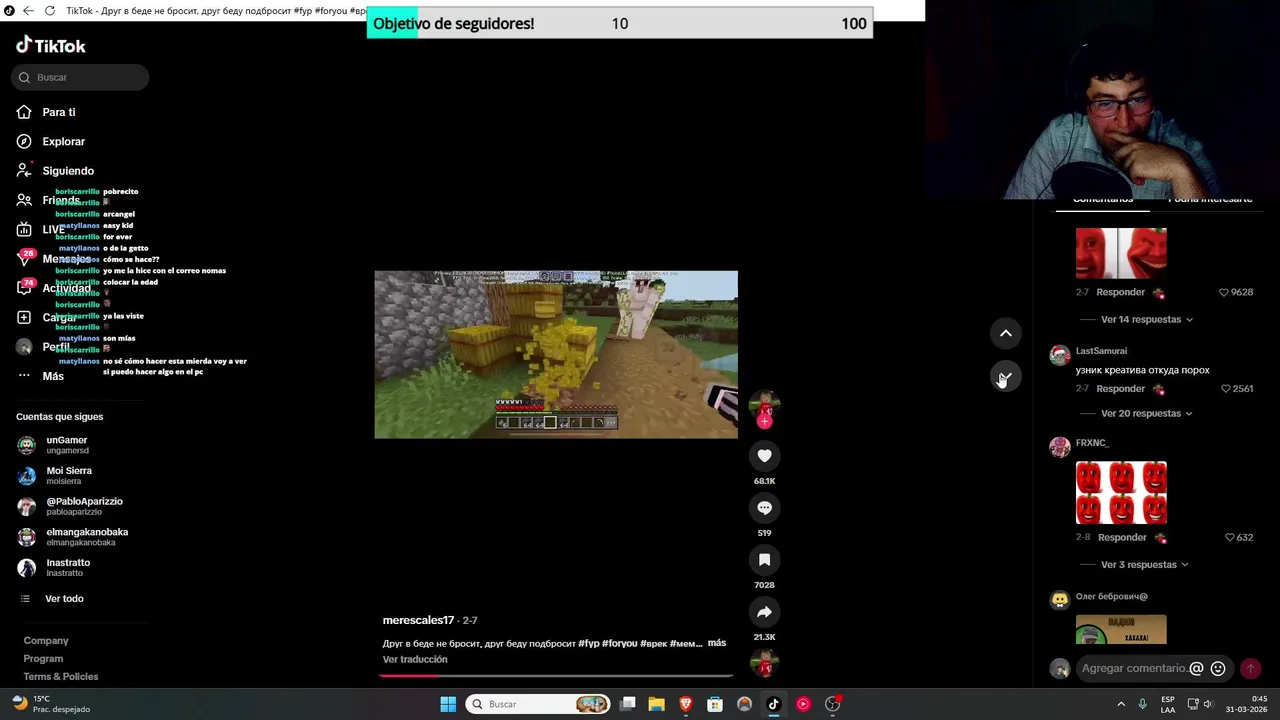Expand Ver 3 respuestas
The height and width of the screenshot is (720, 1280).
point(1144,564)
